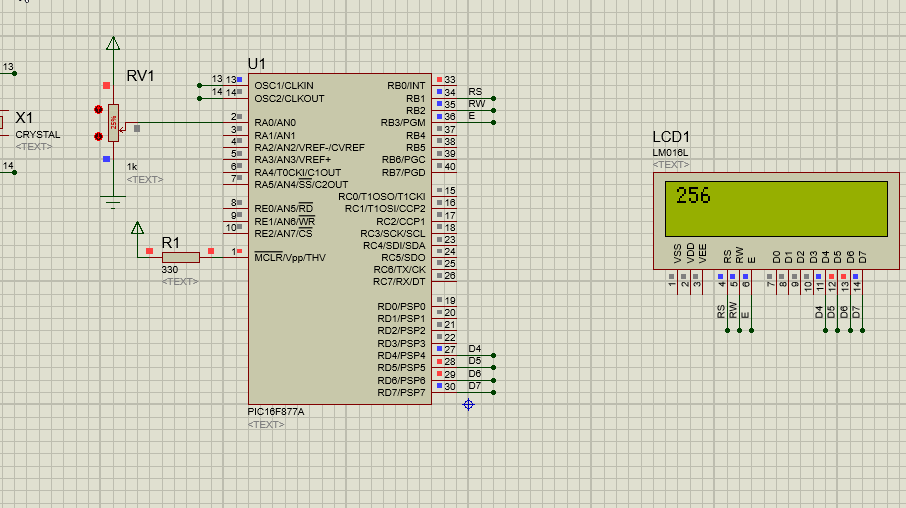The image size is (906, 508).
Task: Click the 1k potentiometer value label
Action: tap(132, 166)
